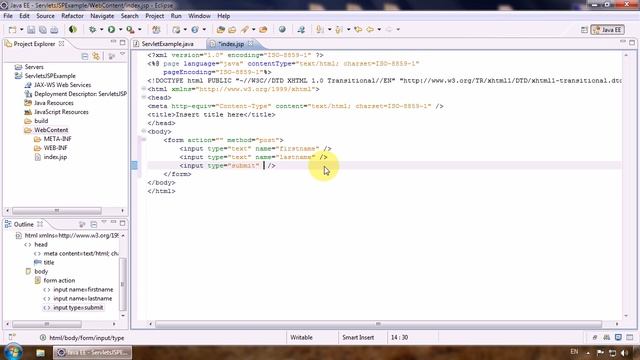
Task: Select the WebContent folder
Action: point(51,129)
